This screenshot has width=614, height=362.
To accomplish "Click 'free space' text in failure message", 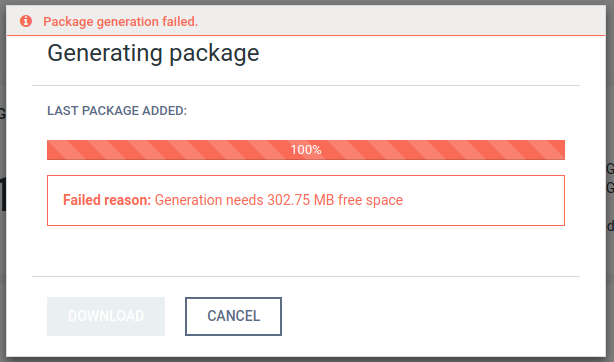I will click(370, 200).
